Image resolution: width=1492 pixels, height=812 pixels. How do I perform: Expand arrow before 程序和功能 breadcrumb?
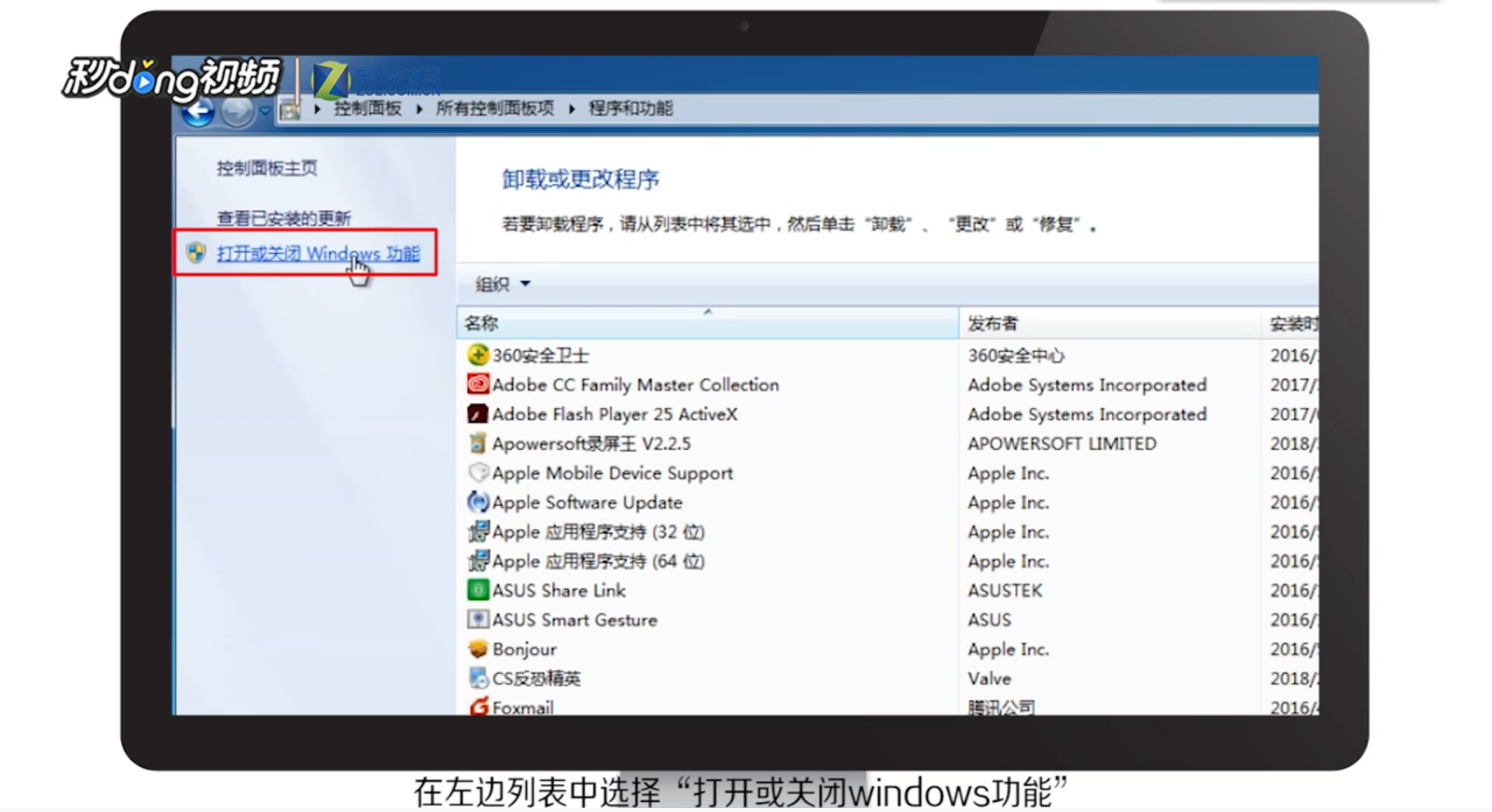(x=572, y=109)
